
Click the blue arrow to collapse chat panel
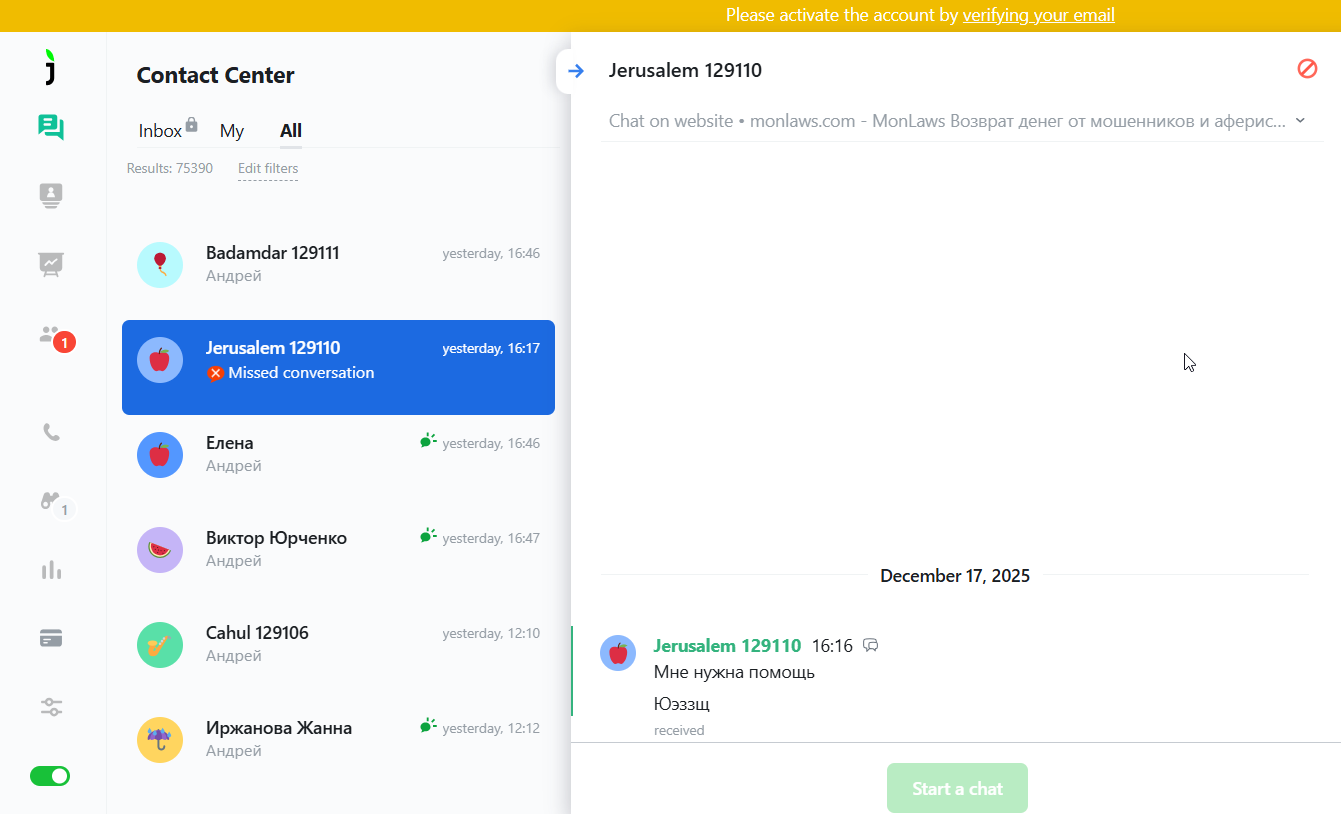(x=576, y=70)
